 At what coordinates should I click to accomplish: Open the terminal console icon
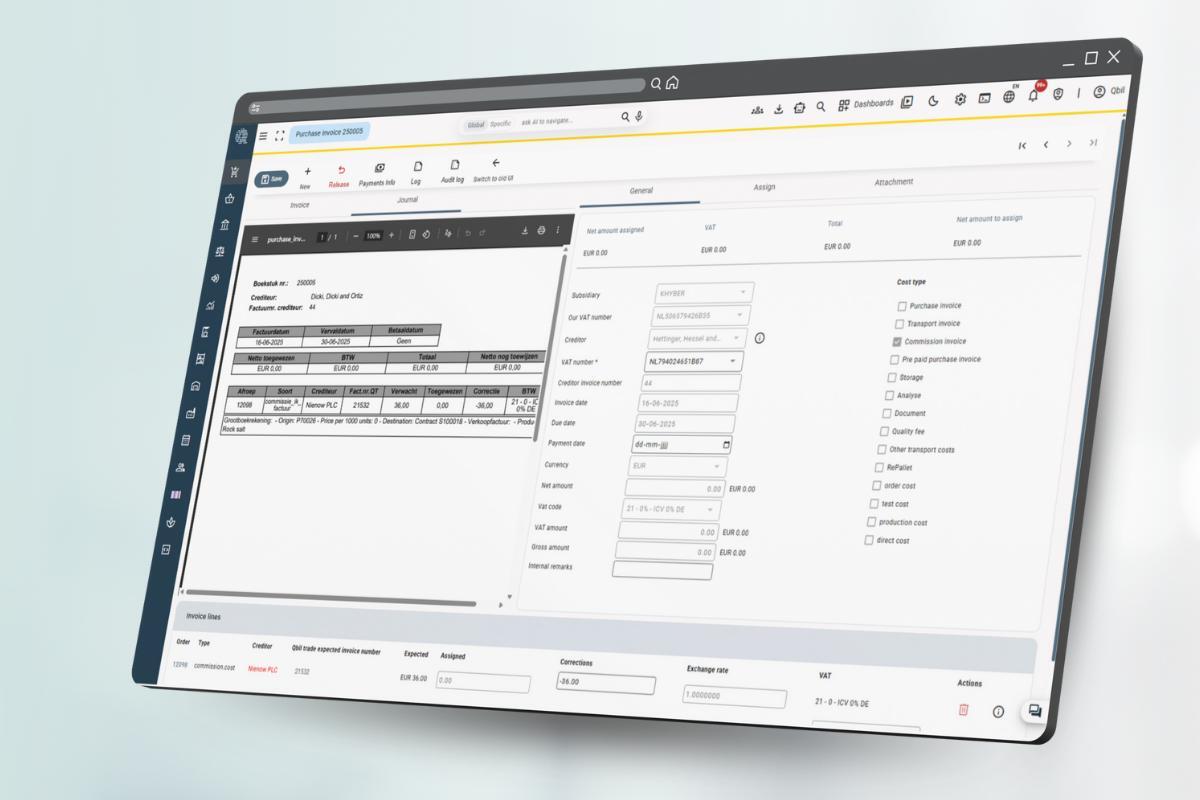click(985, 98)
